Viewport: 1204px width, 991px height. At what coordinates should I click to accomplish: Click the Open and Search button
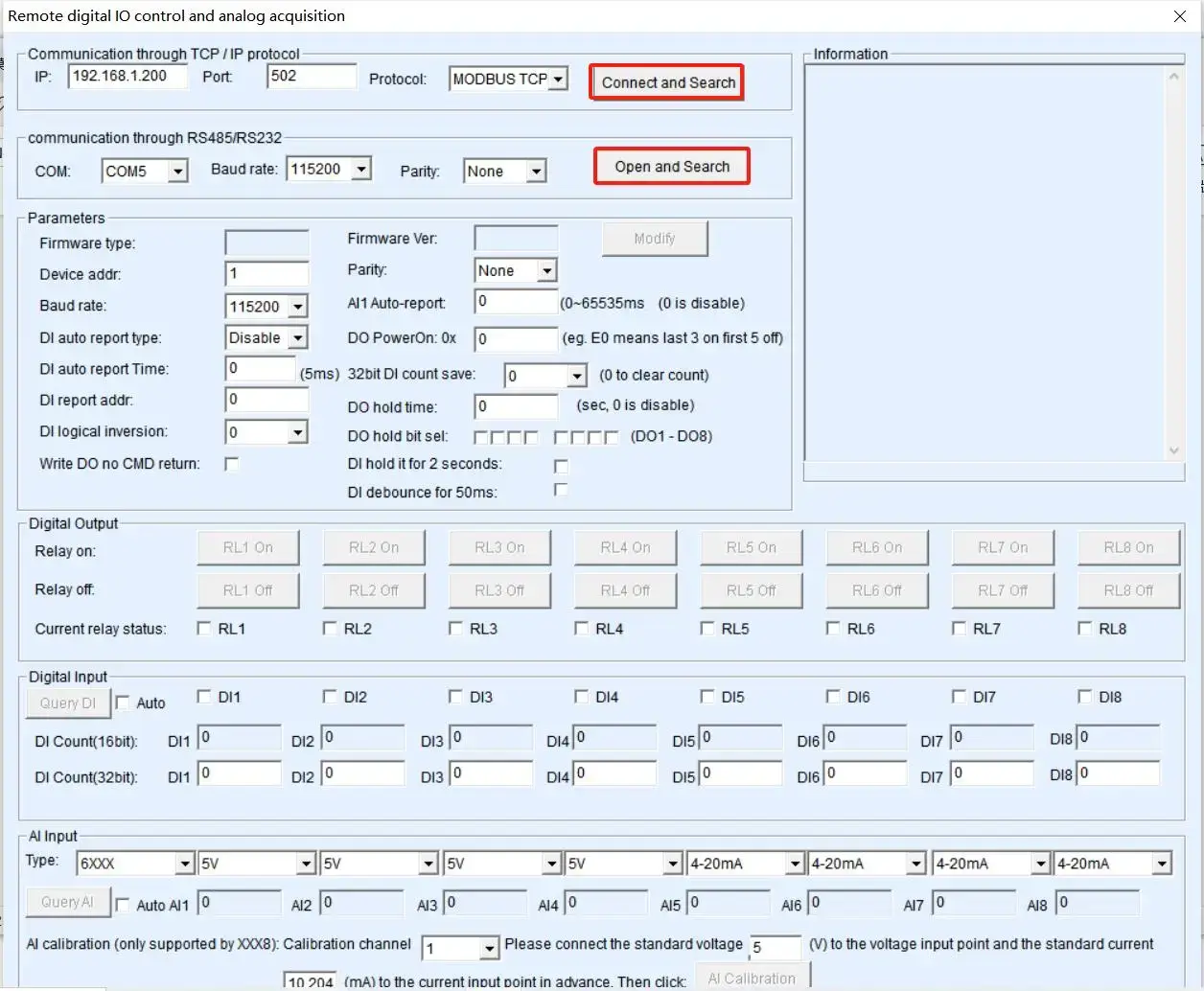pos(672,167)
